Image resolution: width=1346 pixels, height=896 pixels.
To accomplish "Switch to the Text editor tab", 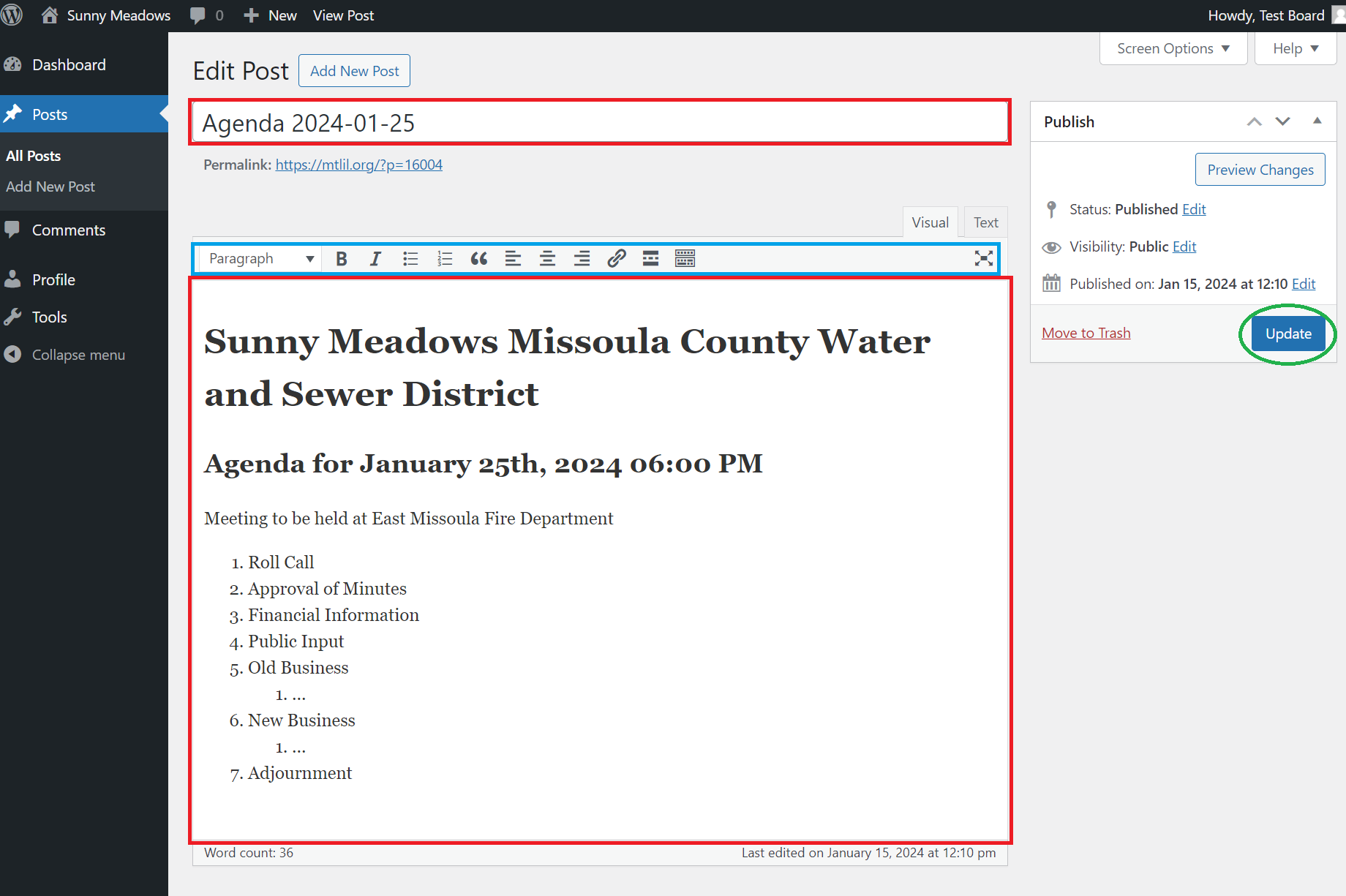I will tap(985, 222).
